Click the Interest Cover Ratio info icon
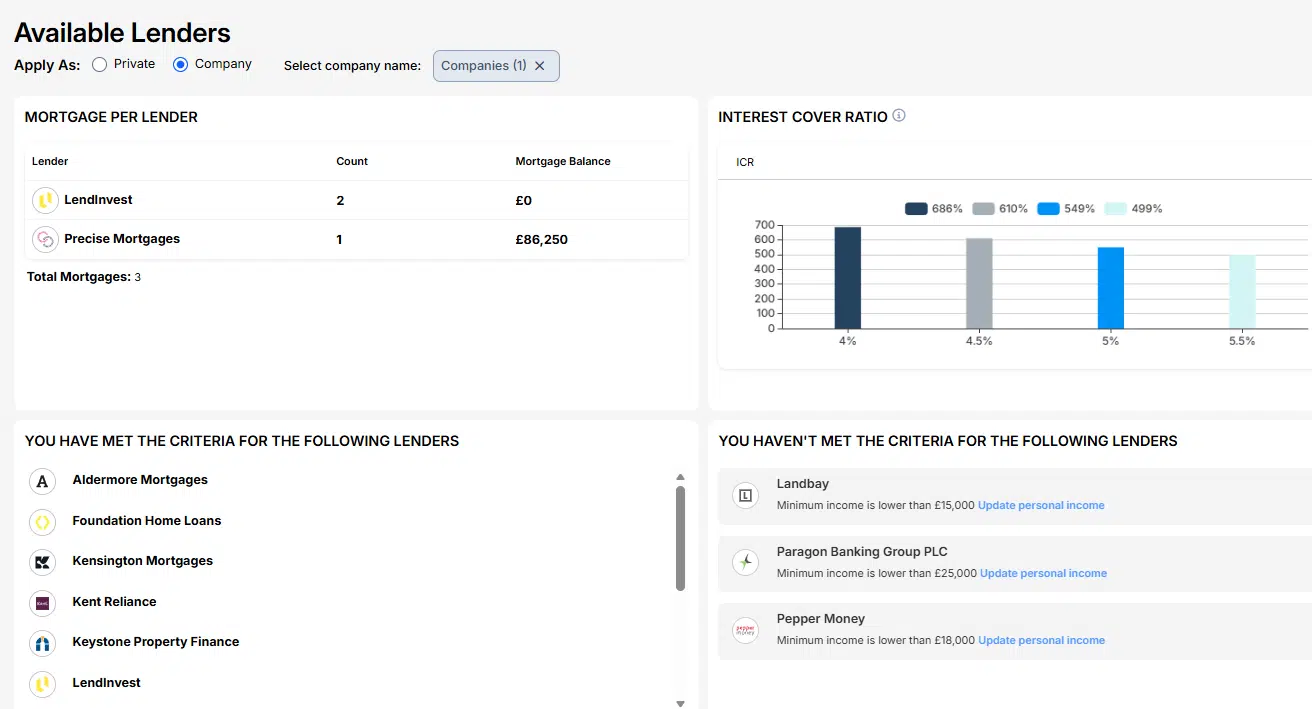The image size is (1312, 709). pos(899,116)
